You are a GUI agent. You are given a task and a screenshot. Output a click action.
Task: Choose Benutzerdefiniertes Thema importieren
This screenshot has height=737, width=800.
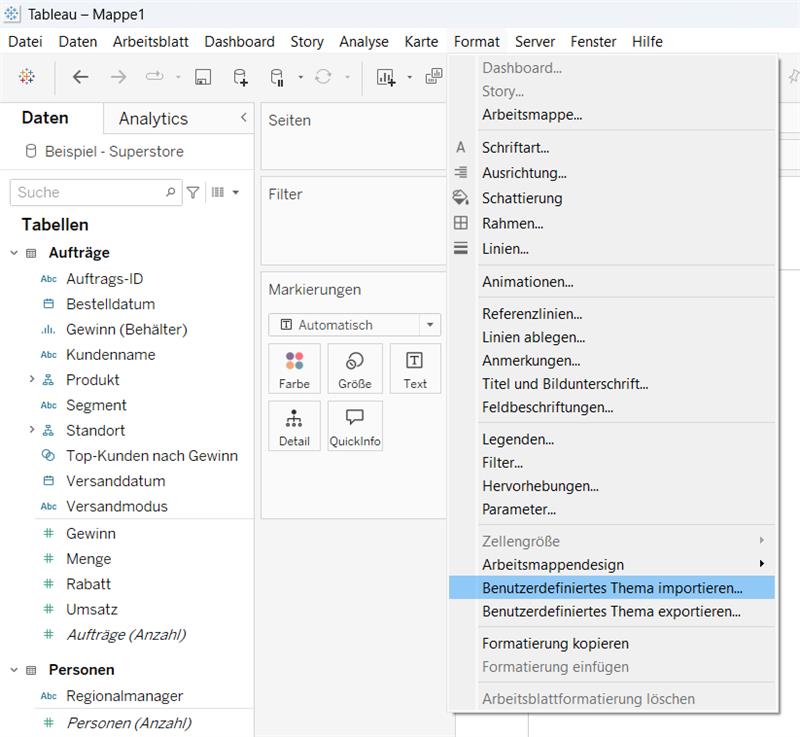(x=612, y=588)
